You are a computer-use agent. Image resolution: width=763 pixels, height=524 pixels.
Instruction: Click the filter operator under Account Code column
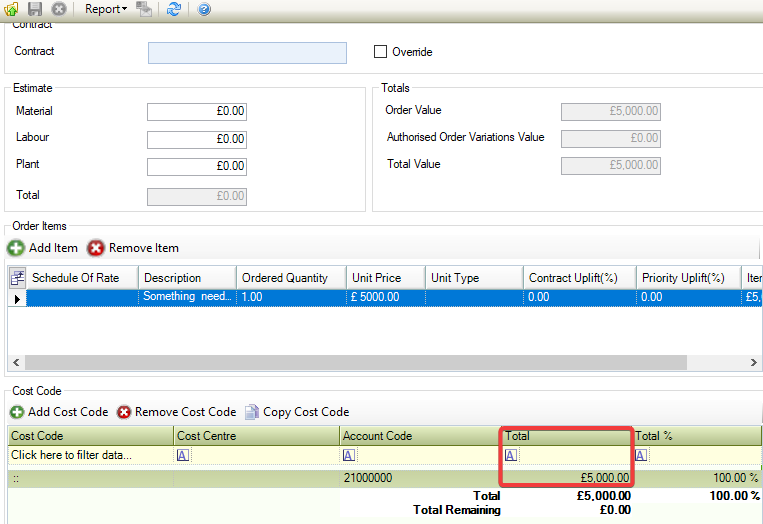click(349, 455)
